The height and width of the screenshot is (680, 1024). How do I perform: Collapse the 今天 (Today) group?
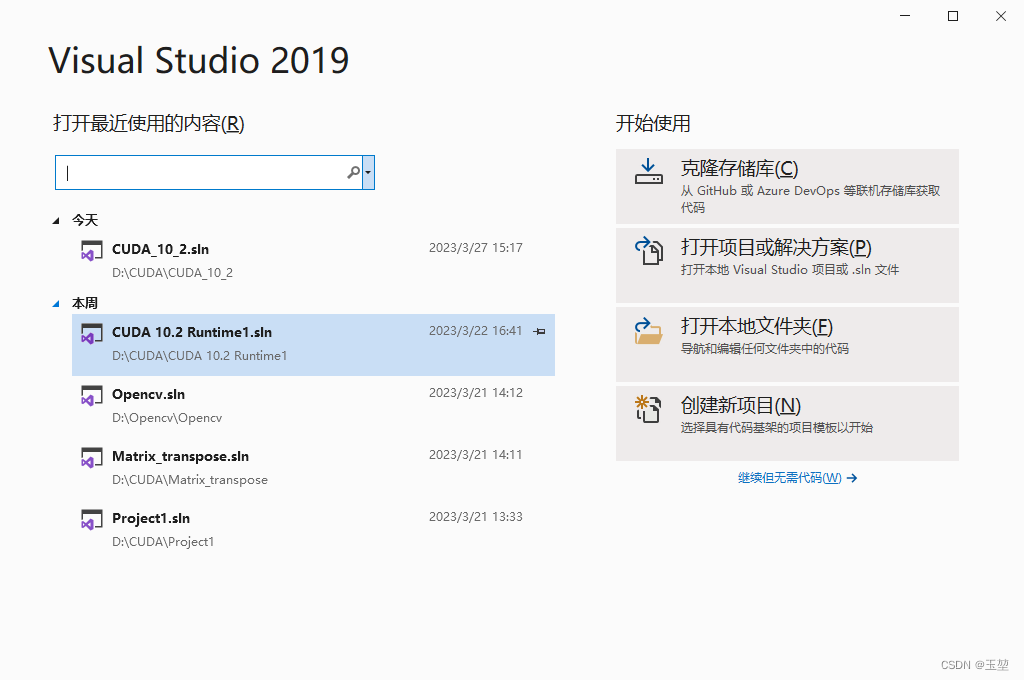[56, 219]
